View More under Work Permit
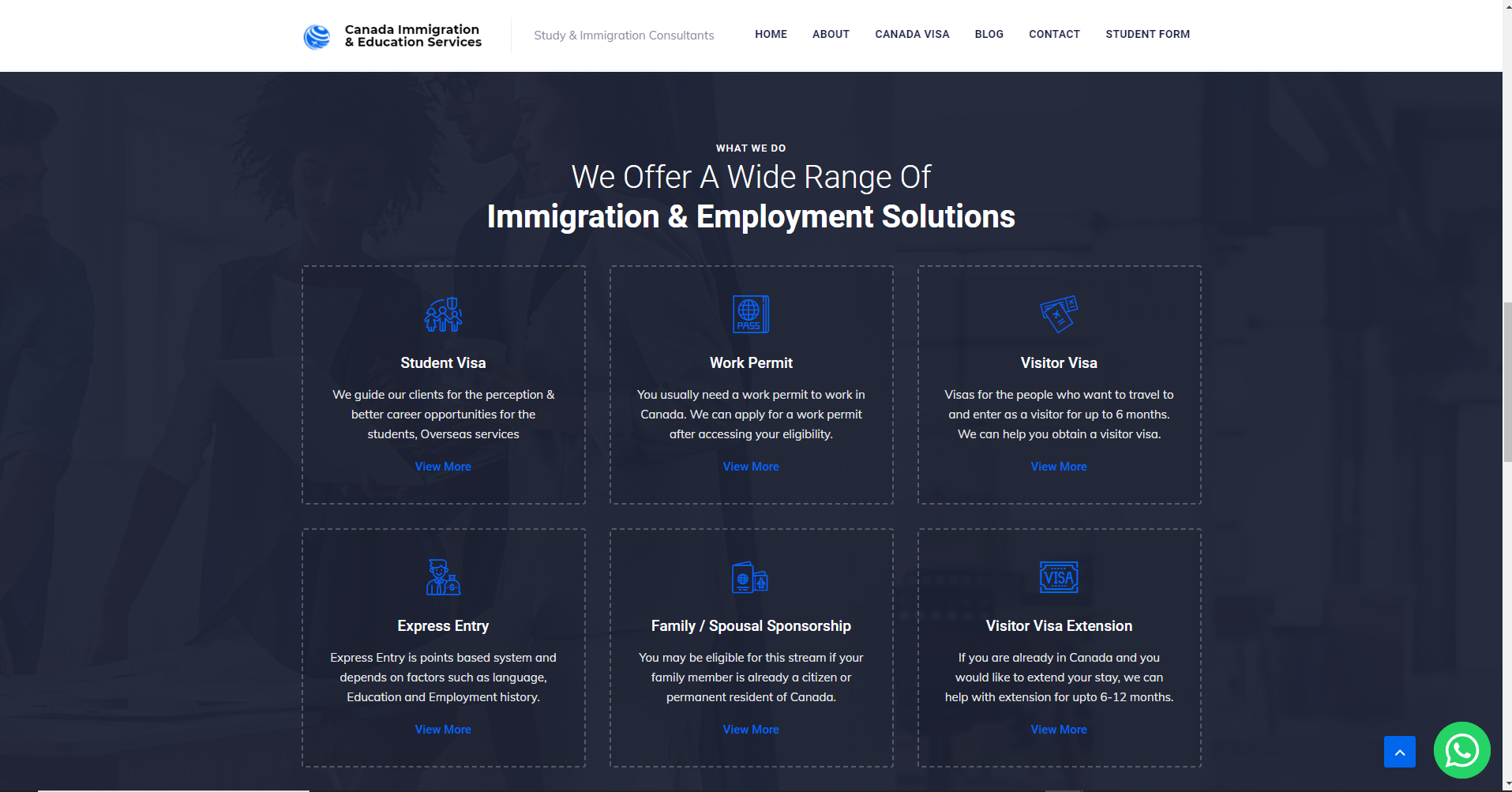This screenshot has width=1512, height=792. (x=750, y=467)
